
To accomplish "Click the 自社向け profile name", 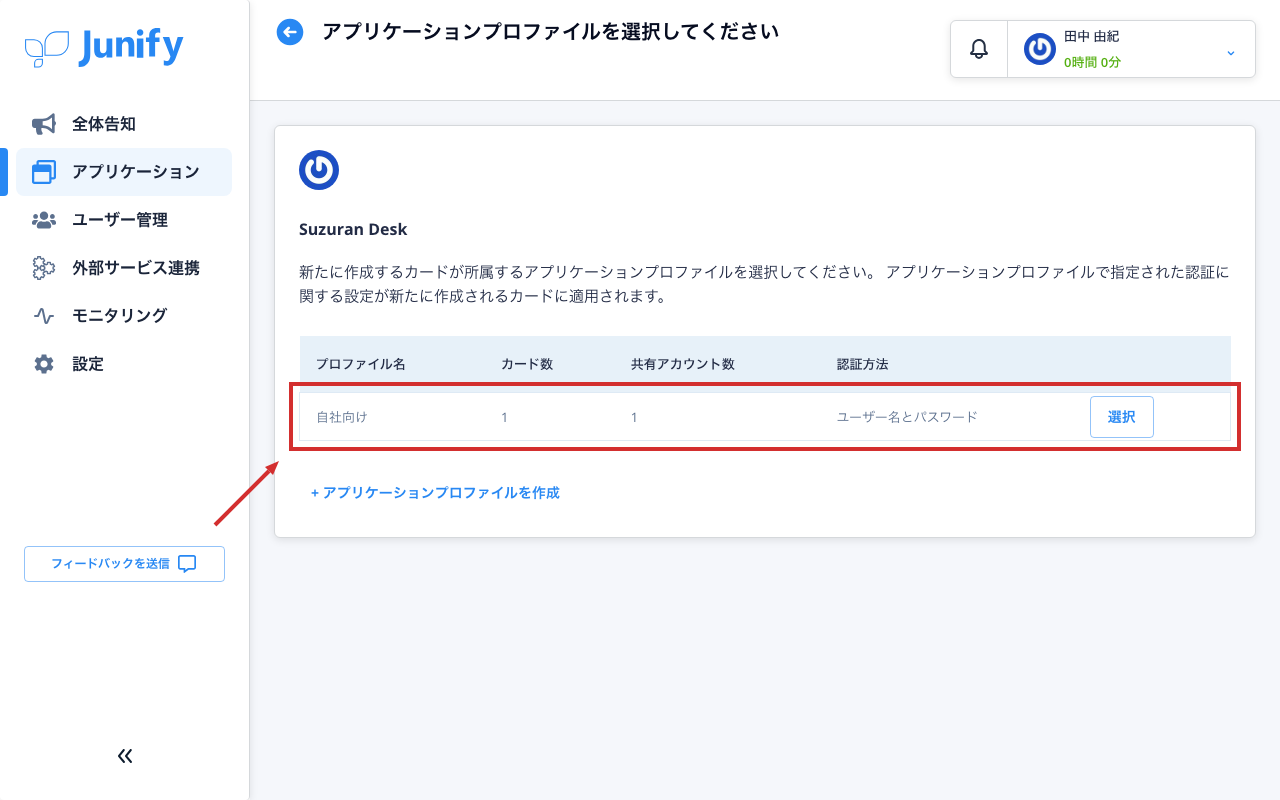I will [x=342, y=417].
